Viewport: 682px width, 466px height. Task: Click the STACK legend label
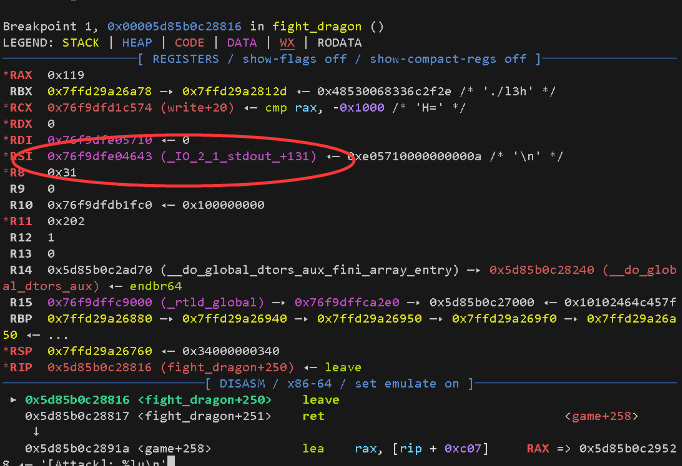(x=80, y=43)
